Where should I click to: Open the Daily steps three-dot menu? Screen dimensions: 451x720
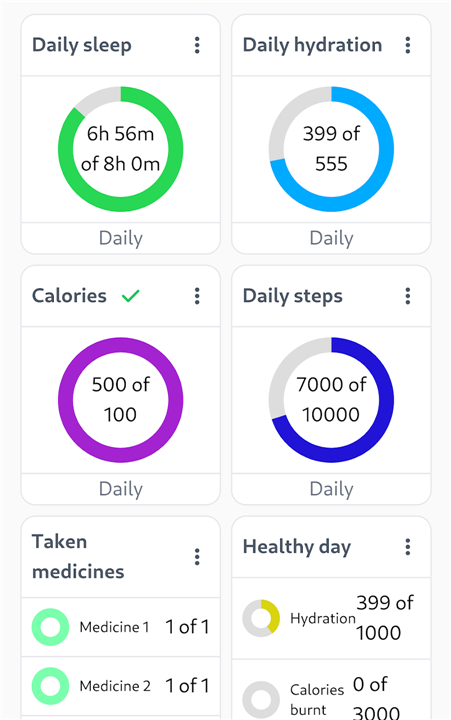(407, 296)
